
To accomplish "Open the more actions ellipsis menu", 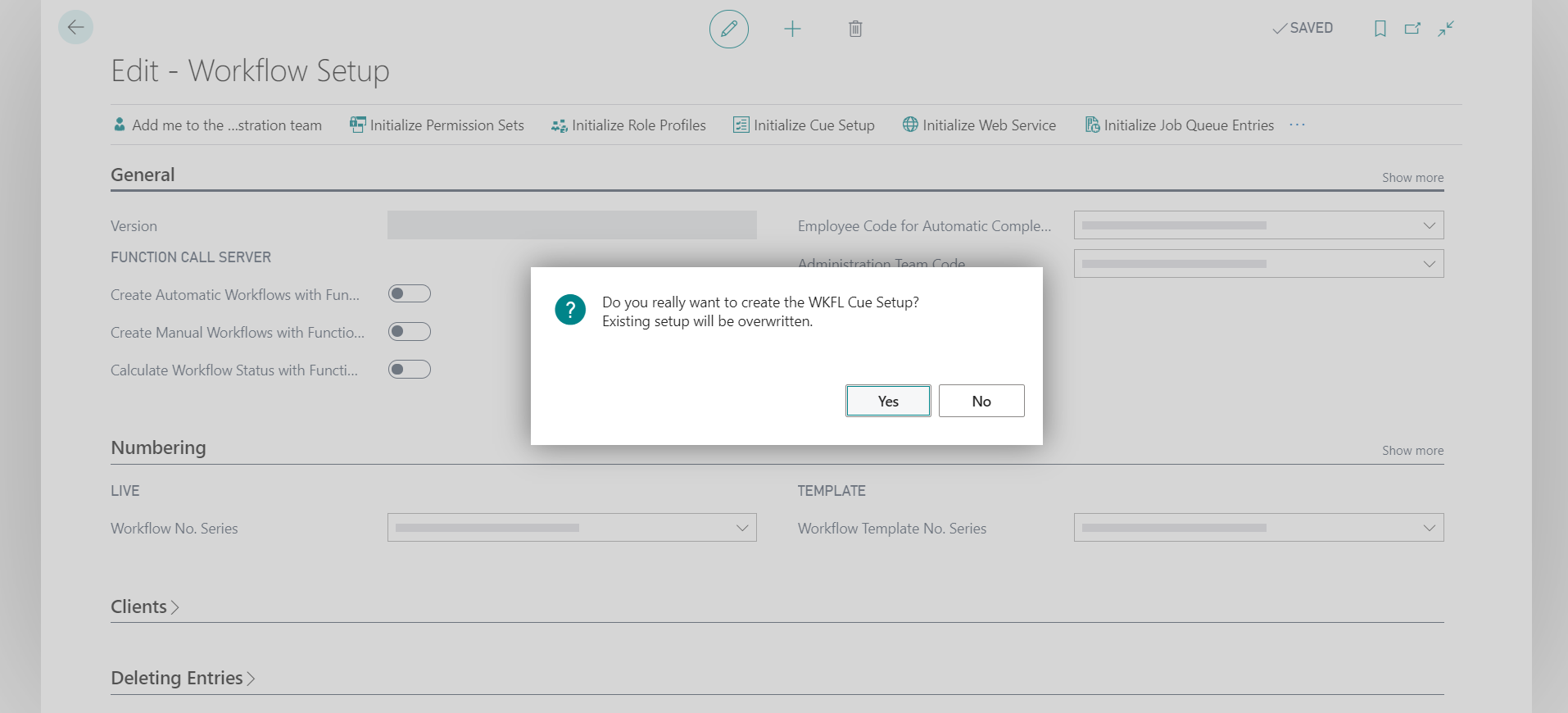I will [1297, 125].
